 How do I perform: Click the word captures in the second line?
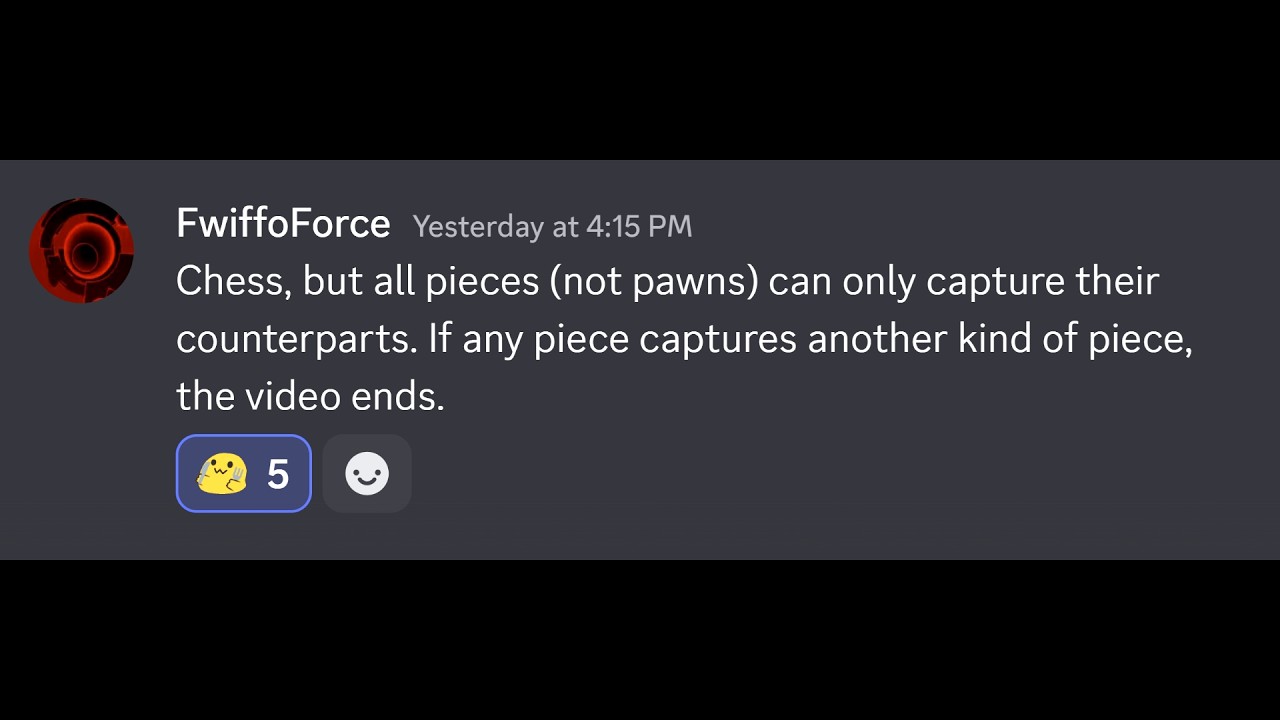[x=717, y=340]
